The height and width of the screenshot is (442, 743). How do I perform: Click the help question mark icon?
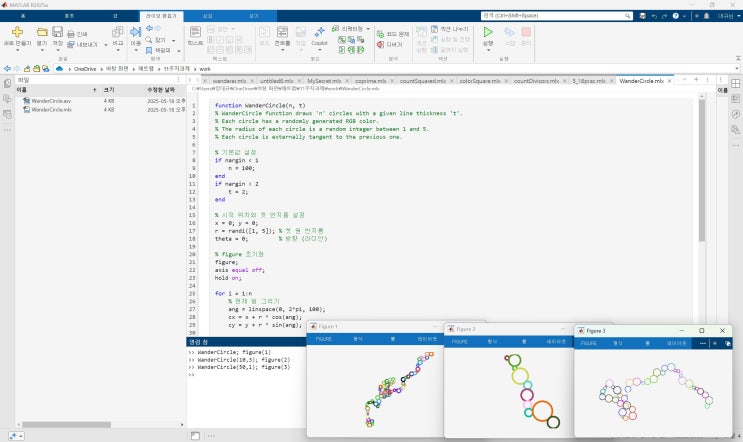click(x=676, y=16)
